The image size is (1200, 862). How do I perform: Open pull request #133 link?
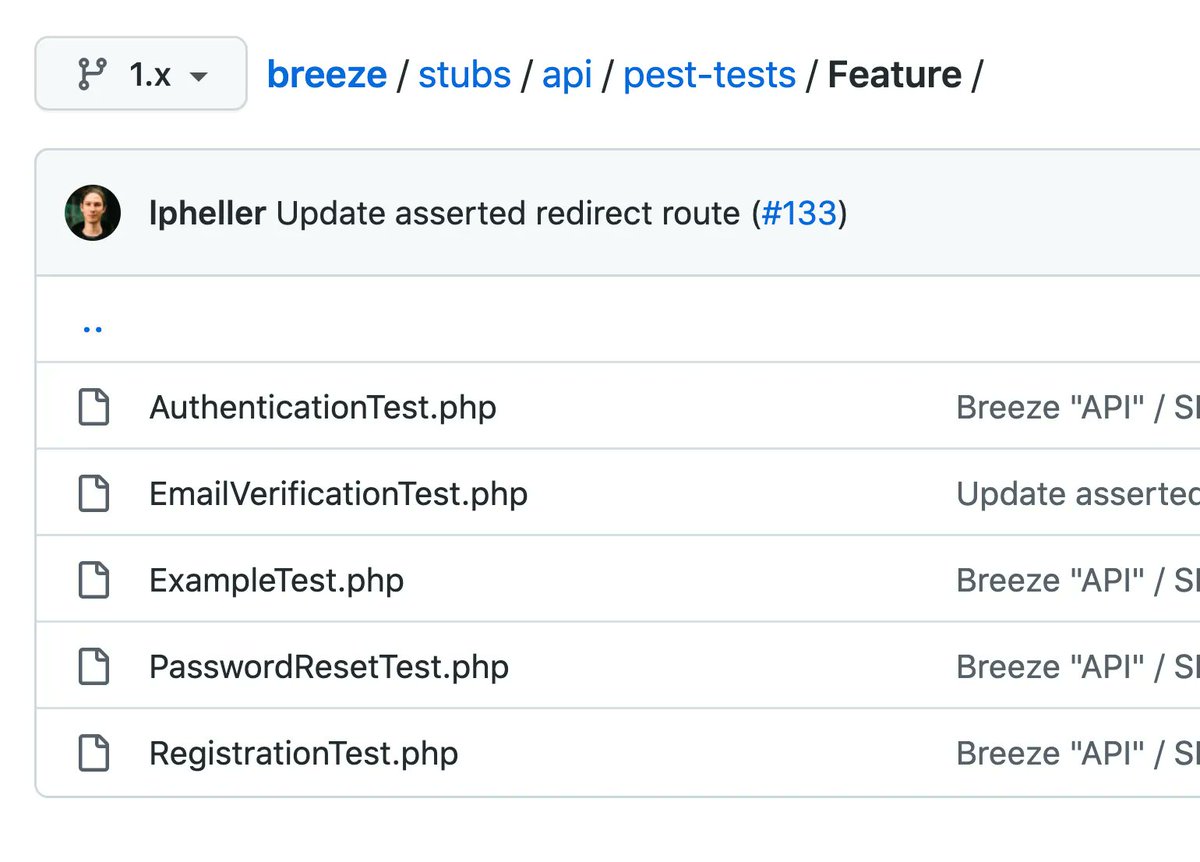tap(799, 213)
